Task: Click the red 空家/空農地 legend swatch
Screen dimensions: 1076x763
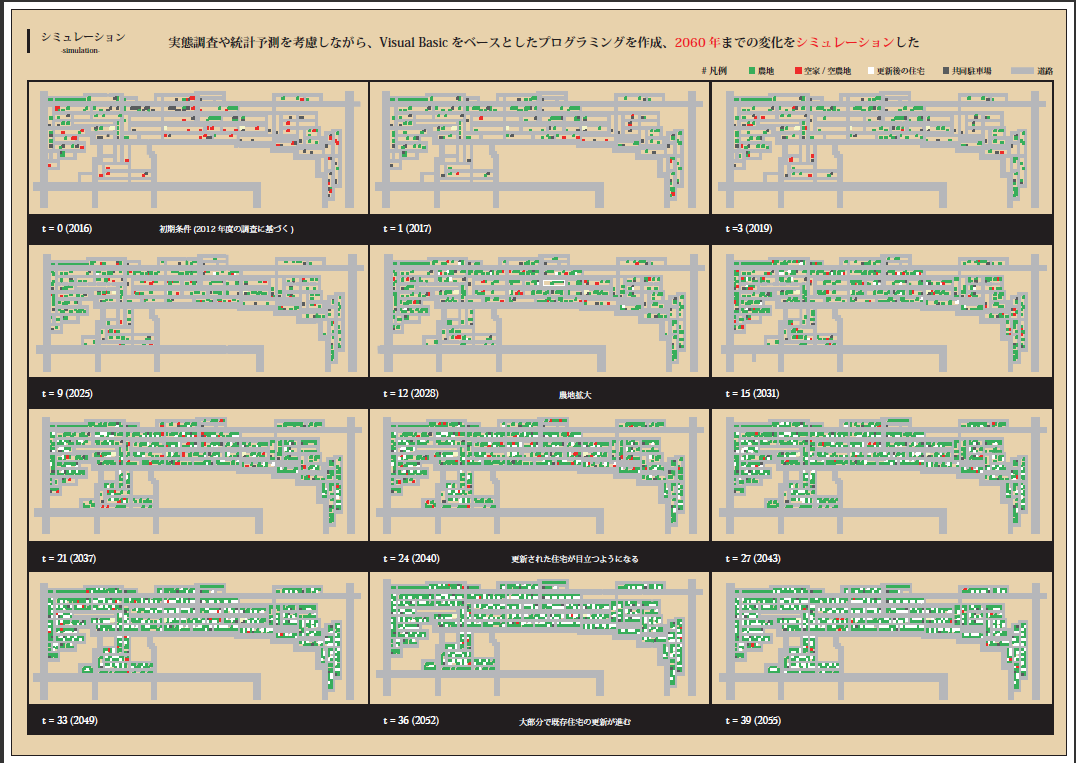Action: 798,71
